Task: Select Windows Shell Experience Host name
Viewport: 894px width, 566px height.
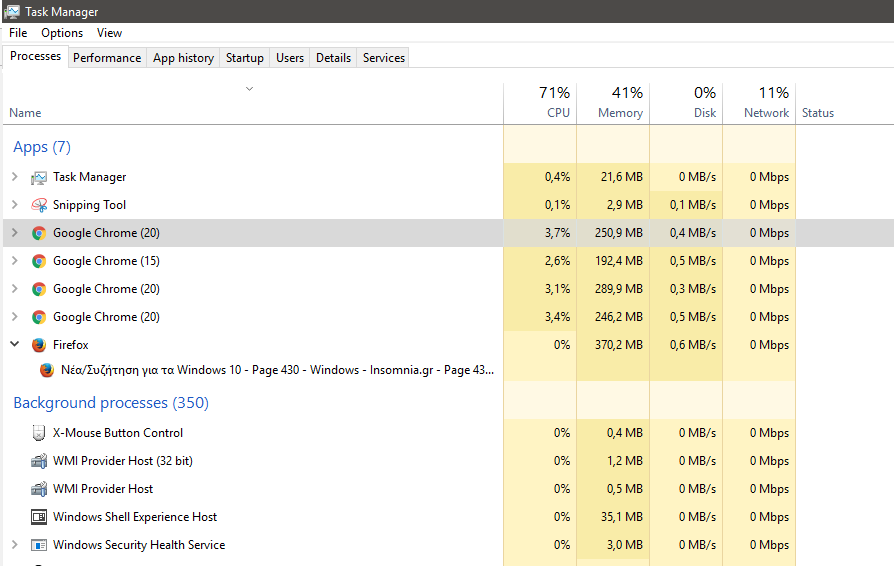Action: coord(135,517)
